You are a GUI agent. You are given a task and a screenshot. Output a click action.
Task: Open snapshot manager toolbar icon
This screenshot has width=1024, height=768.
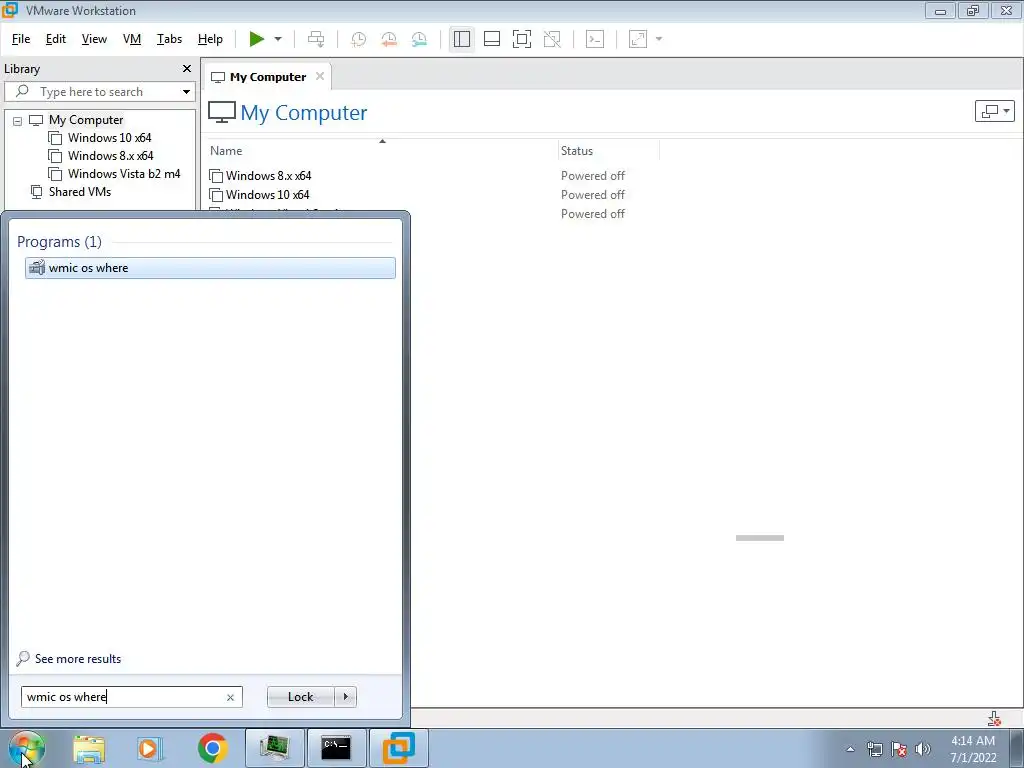(x=419, y=39)
